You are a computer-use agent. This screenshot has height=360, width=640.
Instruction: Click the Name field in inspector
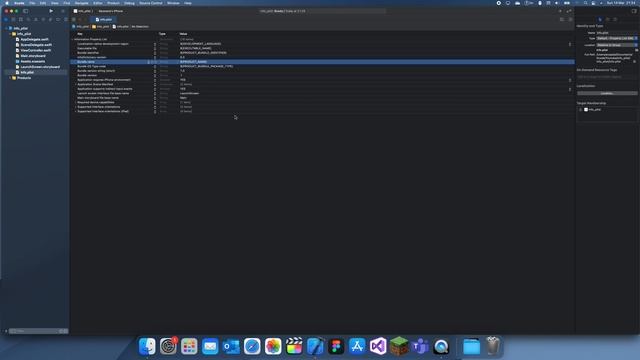coord(617,33)
